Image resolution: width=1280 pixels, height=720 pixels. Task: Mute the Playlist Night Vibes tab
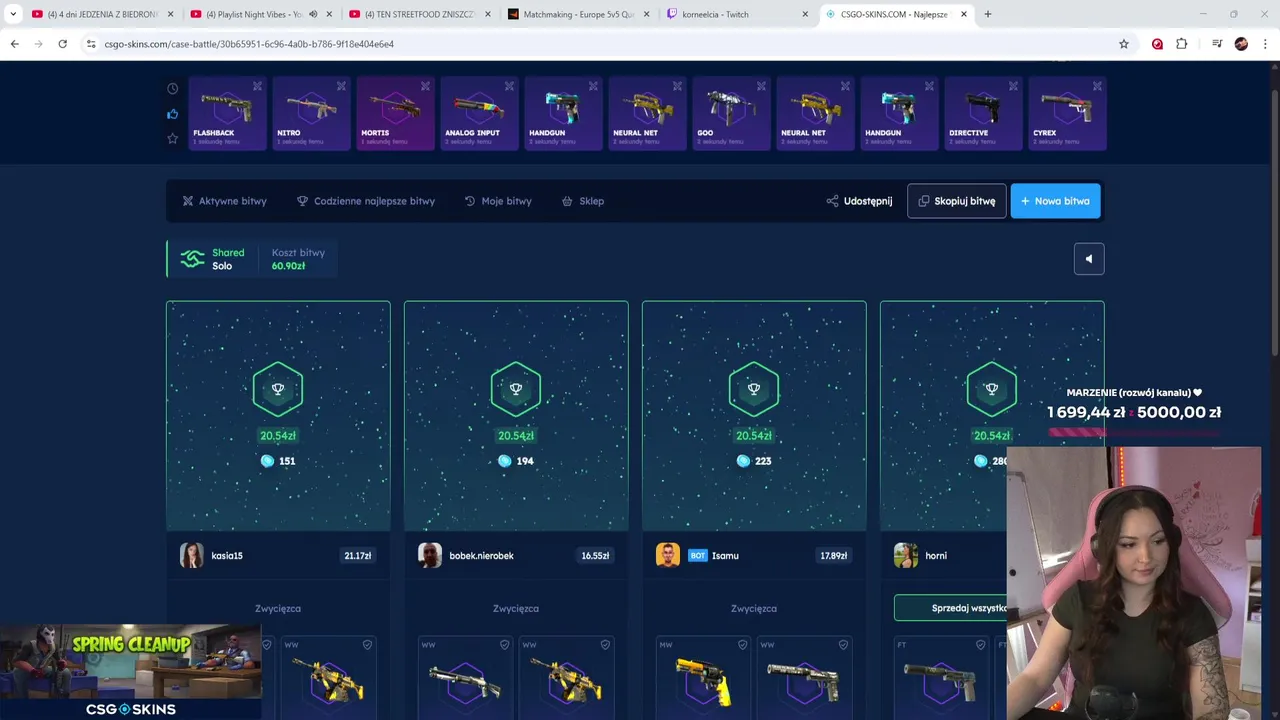[313, 14]
